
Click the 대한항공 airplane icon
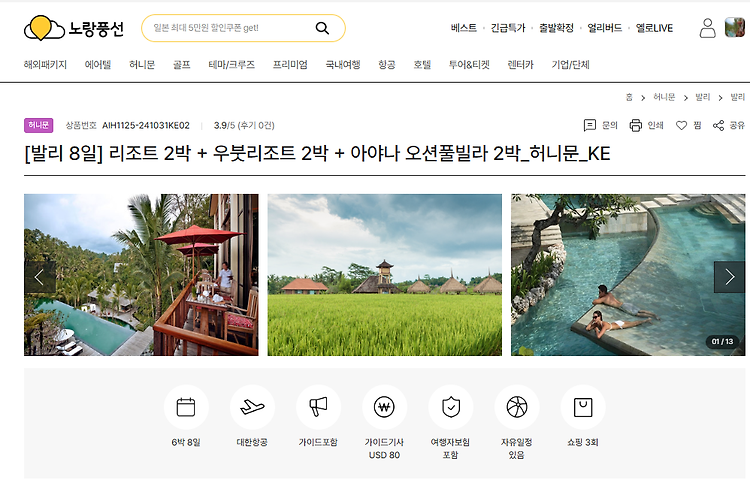pyautogui.click(x=252, y=407)
